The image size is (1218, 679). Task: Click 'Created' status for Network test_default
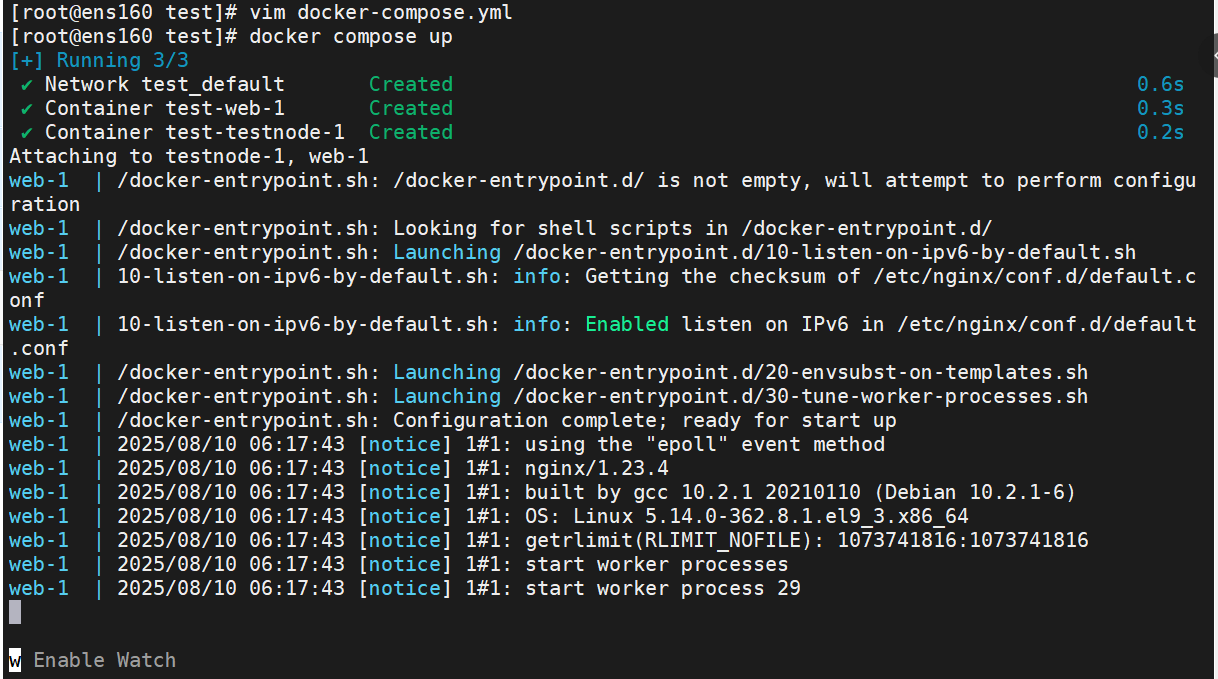411,84
